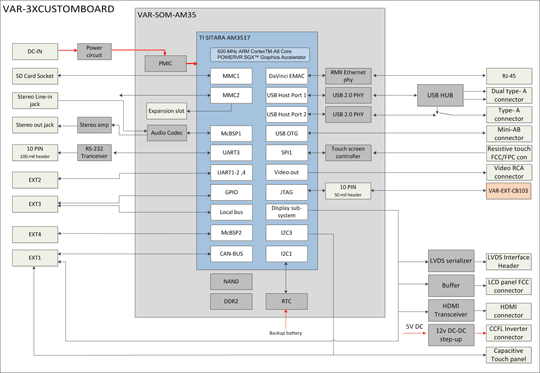
Task: Click the RMII Ethernet phy block
Action: coord(348,76)
